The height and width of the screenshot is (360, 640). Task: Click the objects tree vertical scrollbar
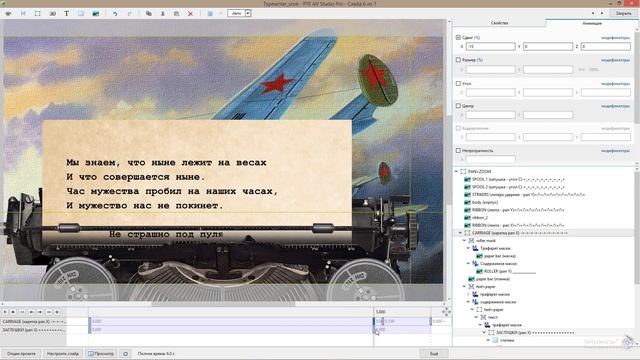point(637,229)
